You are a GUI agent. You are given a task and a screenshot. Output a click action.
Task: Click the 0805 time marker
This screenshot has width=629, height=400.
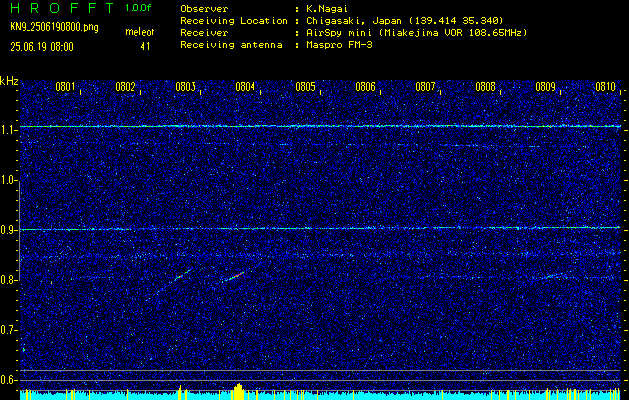(306, 87)
